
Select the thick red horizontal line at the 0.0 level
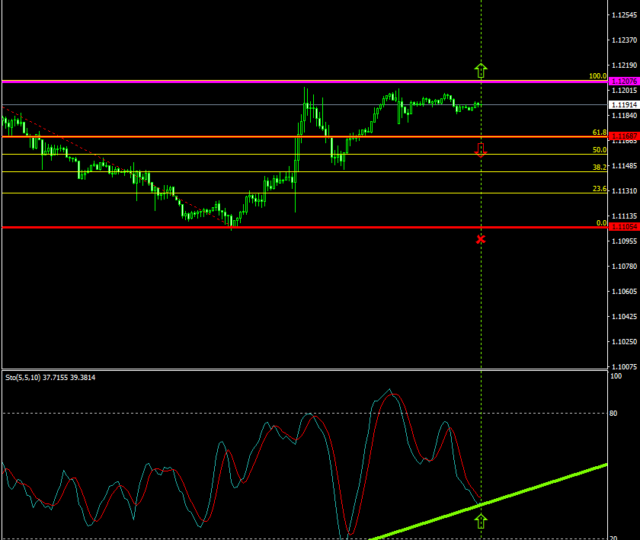(x=300, y=227)
